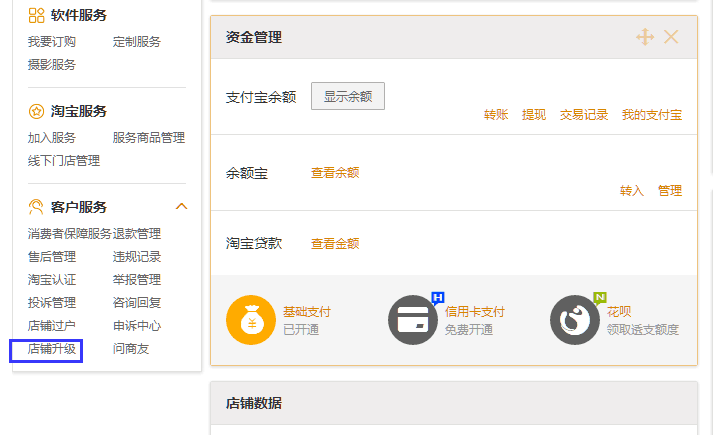
Task: Click the 淘宝服务 star icon
Action: click(36, 111)
